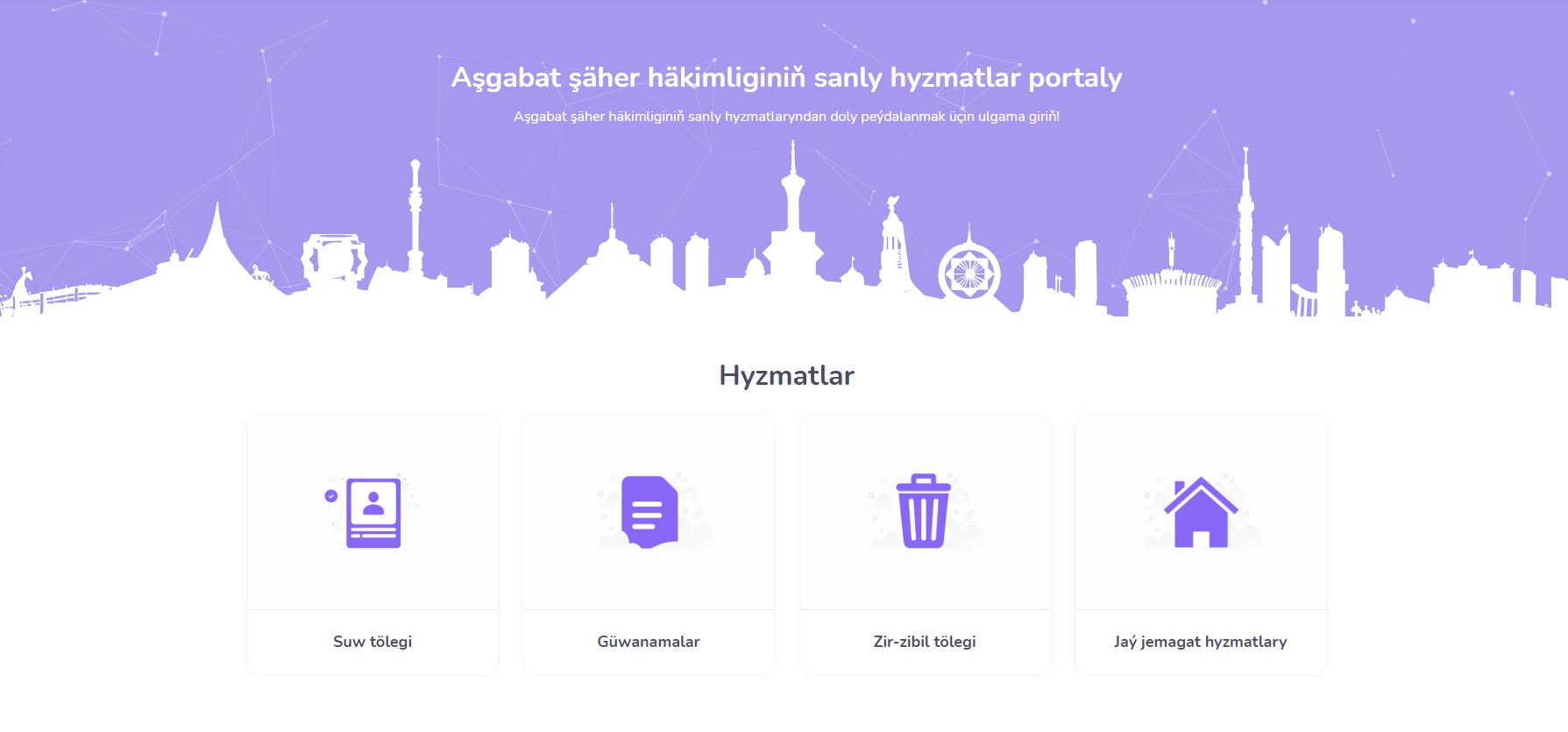Click the trash bin icon
1568x732 pixels.
[923, 511]
